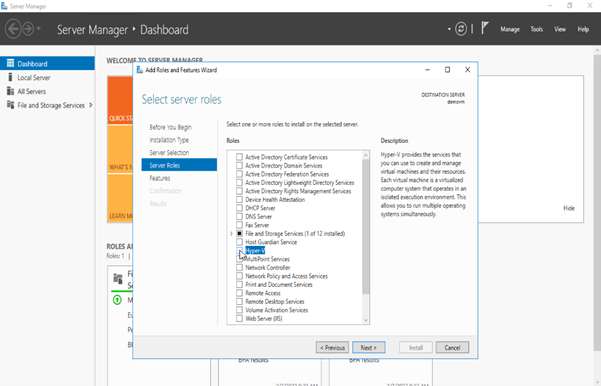The image size is (601, 386).
Task: Click the forward navigation arrow
Action: 28,29
